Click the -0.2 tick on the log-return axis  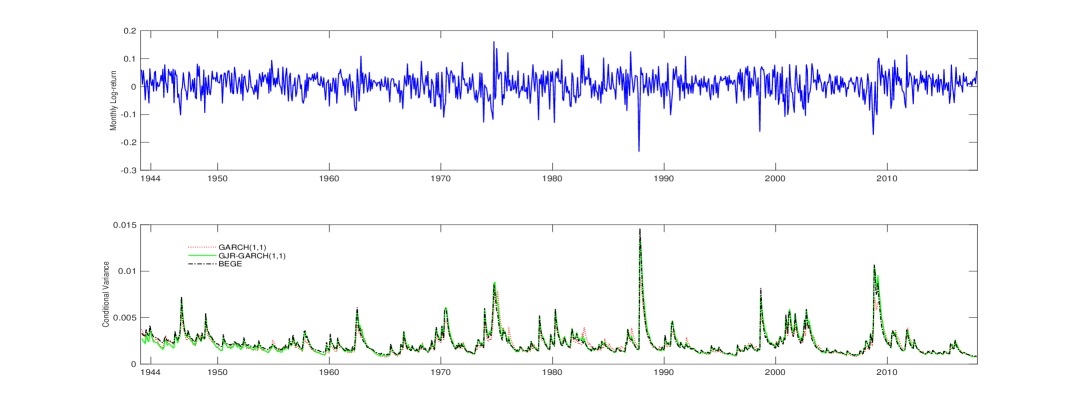[129, 143]
